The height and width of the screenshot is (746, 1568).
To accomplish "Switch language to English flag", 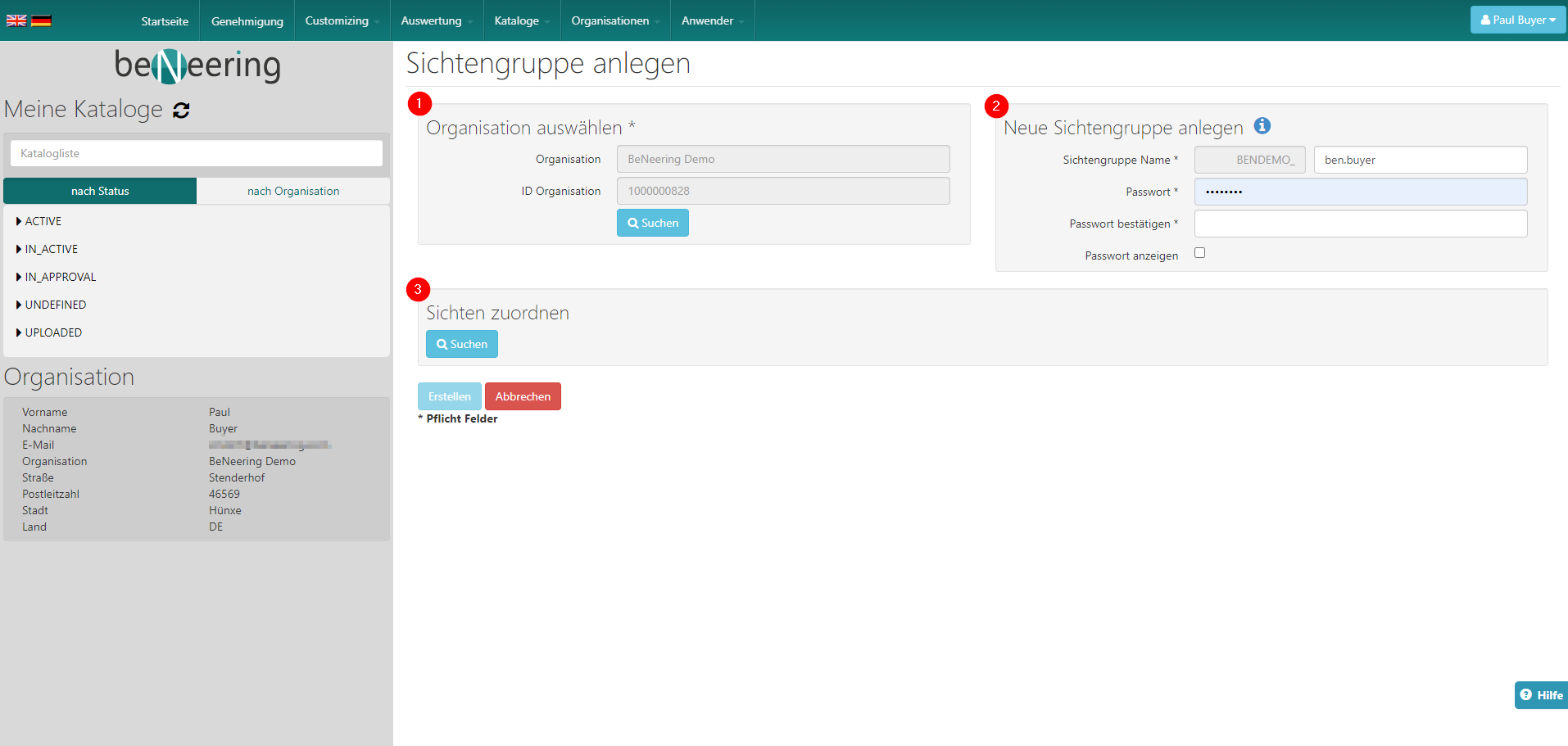I will tap(16, 20).
